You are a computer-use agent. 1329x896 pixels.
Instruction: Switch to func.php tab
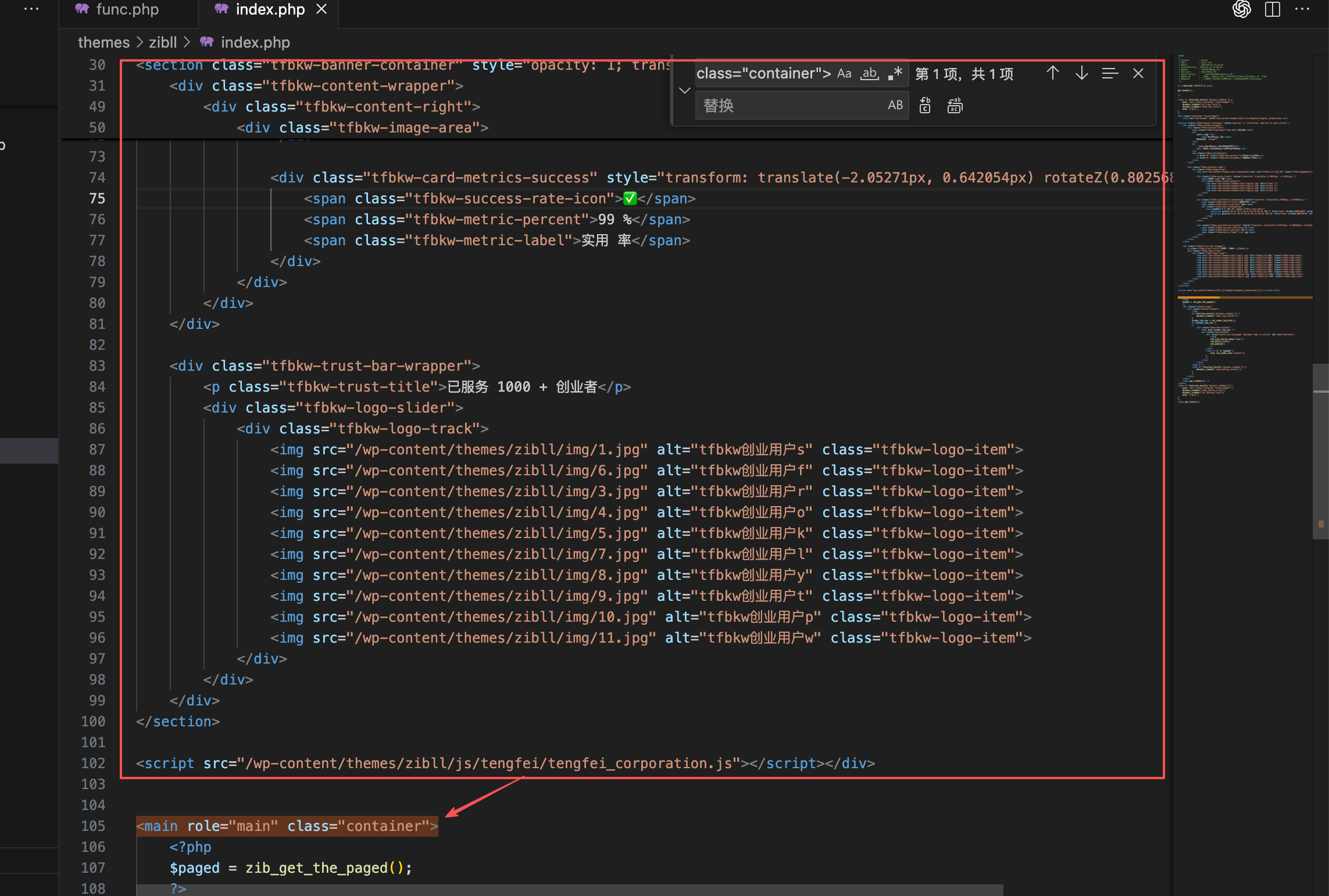click(x=127, y=9)
